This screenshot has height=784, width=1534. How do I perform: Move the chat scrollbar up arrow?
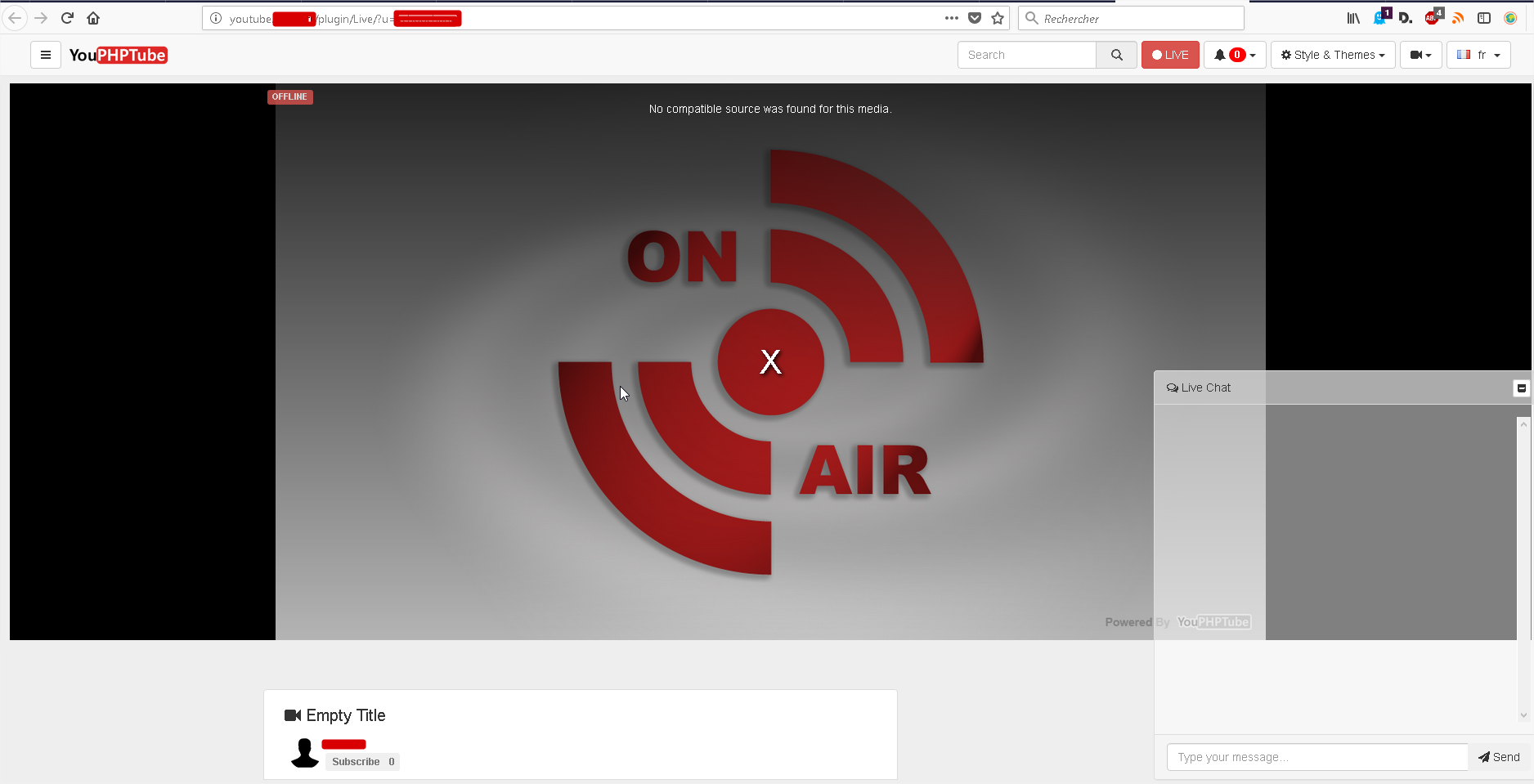pos(1523,424)
